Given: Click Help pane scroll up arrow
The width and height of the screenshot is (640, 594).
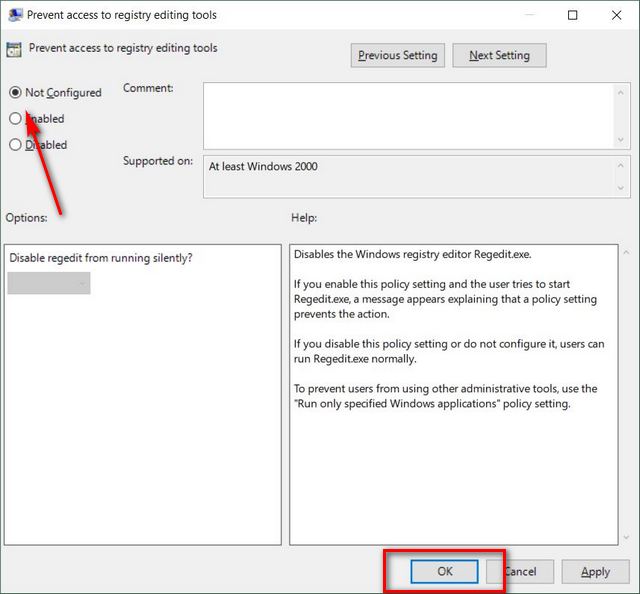Looking at the screenshot, I should tap(626, 253).
